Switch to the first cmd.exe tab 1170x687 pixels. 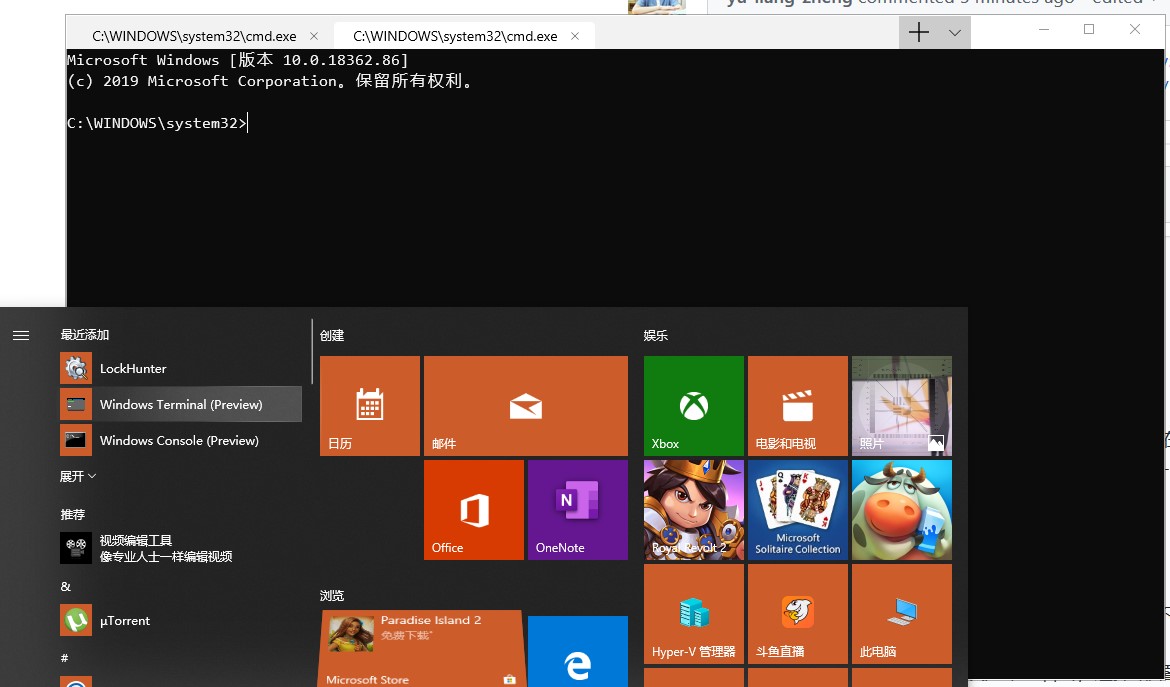[194, 36]
